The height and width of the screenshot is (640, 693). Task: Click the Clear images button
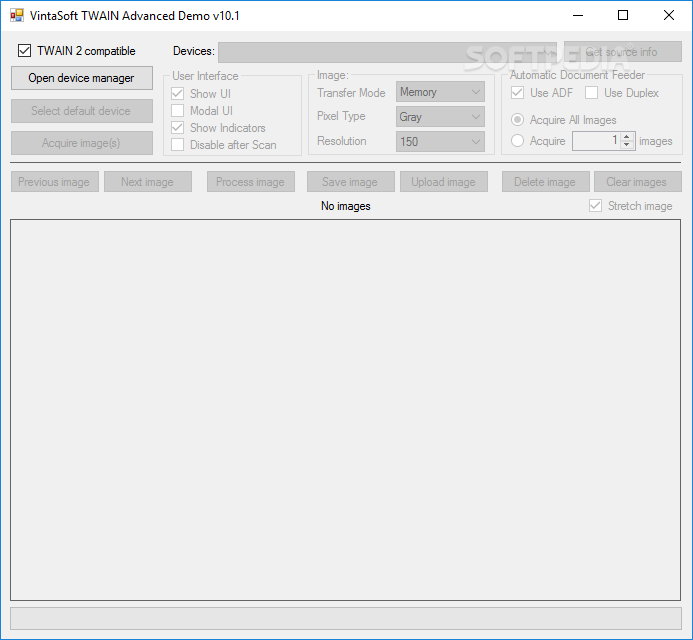point(638,182)
